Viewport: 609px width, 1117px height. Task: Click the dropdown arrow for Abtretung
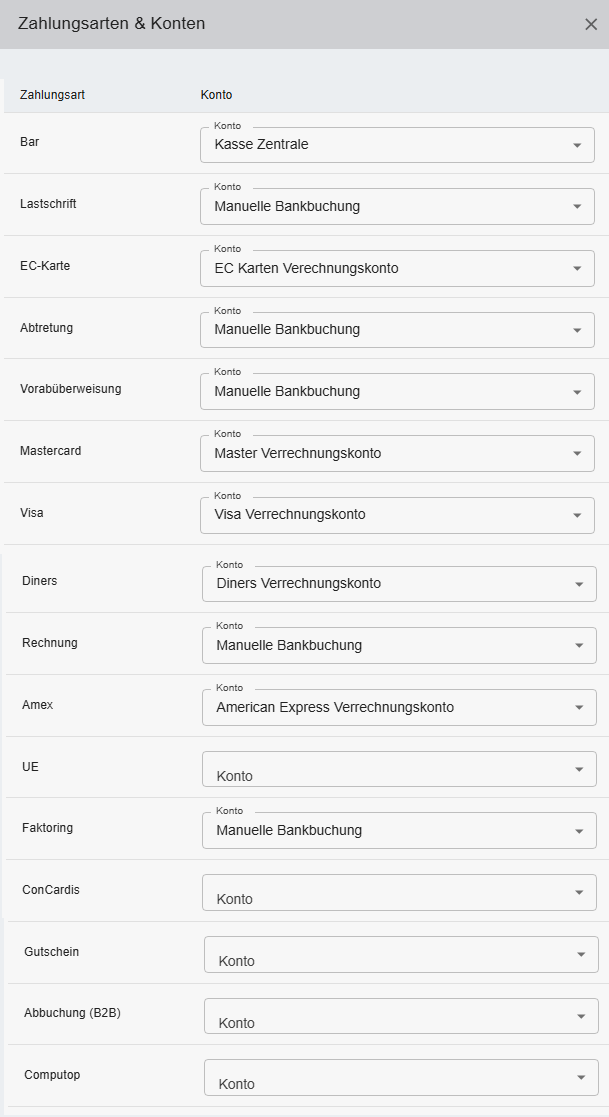(x=577, y=330)
